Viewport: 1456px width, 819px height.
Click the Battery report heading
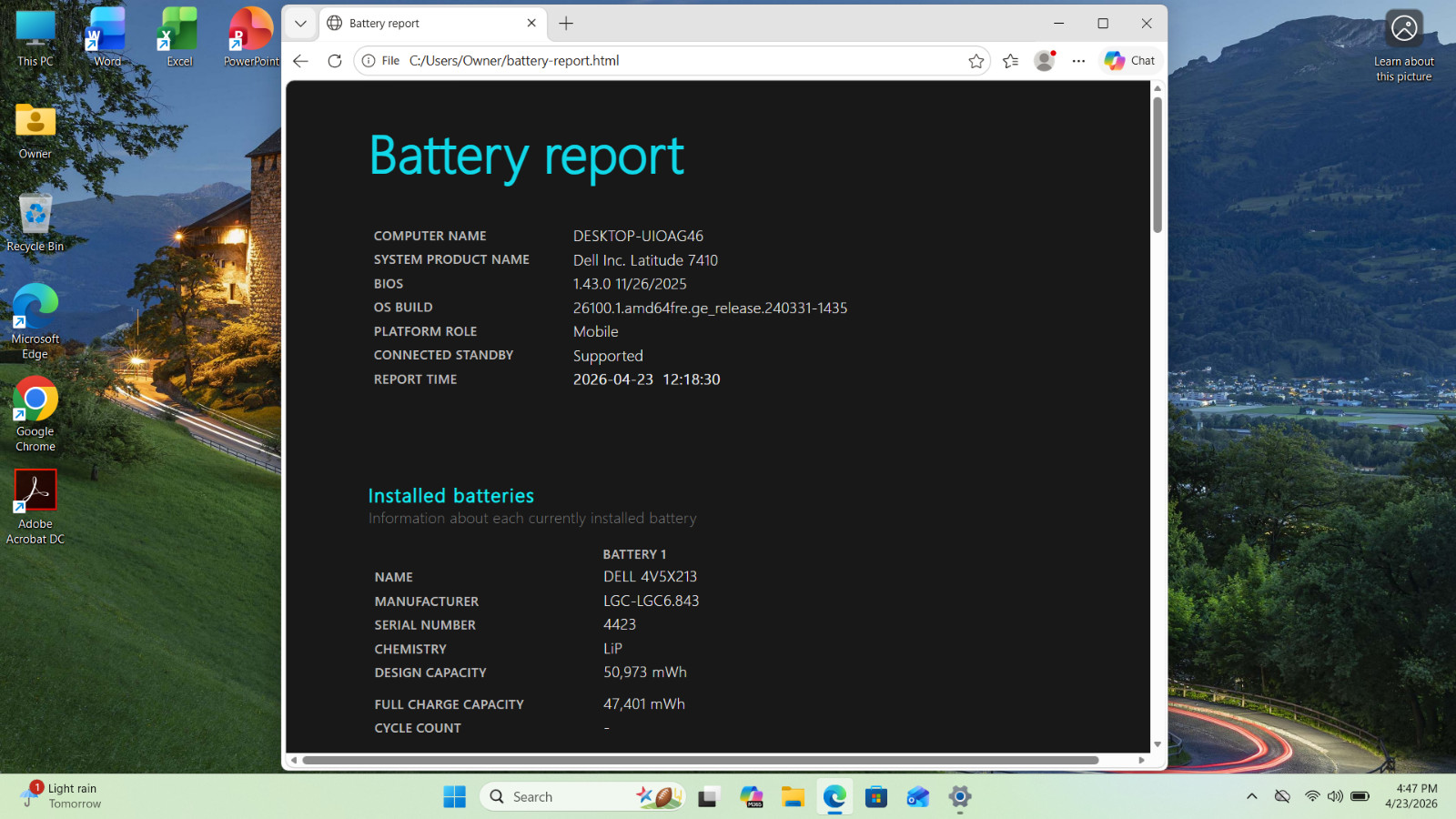pyautogui.click(x=527, y=157)
